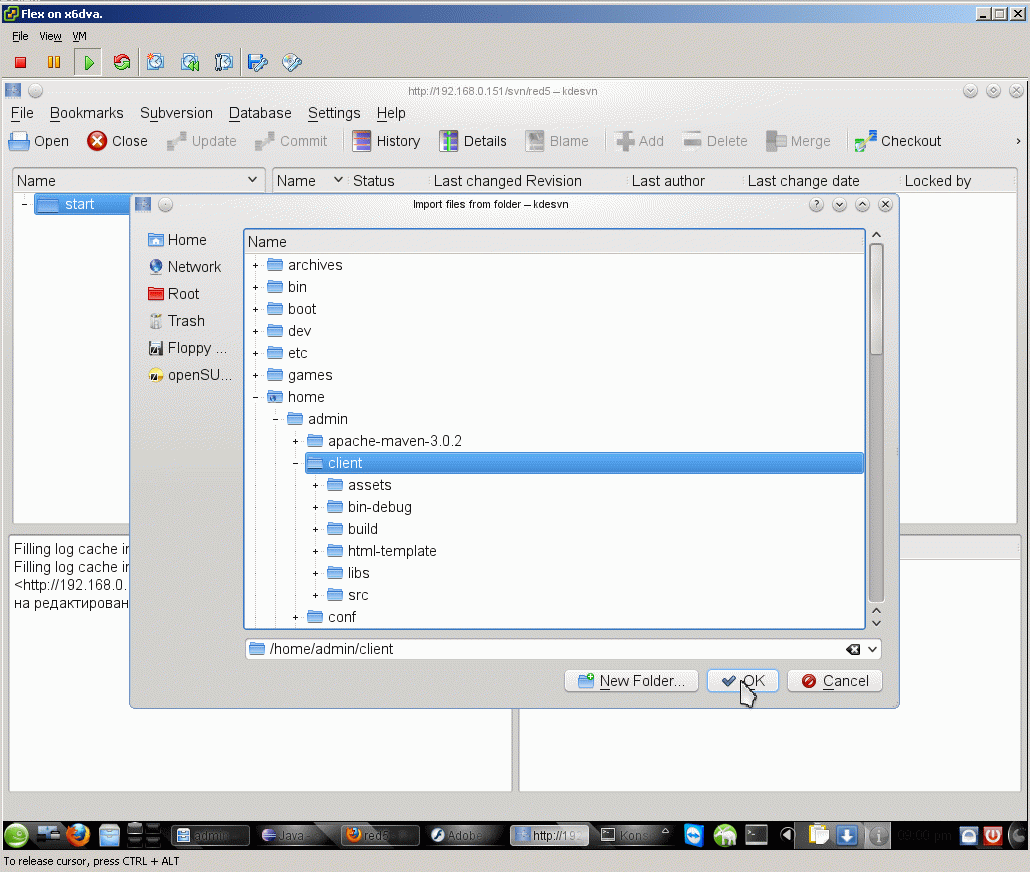Expand the bin folder node
Viewport: 1030px width, 872px height.
(256, 287)
